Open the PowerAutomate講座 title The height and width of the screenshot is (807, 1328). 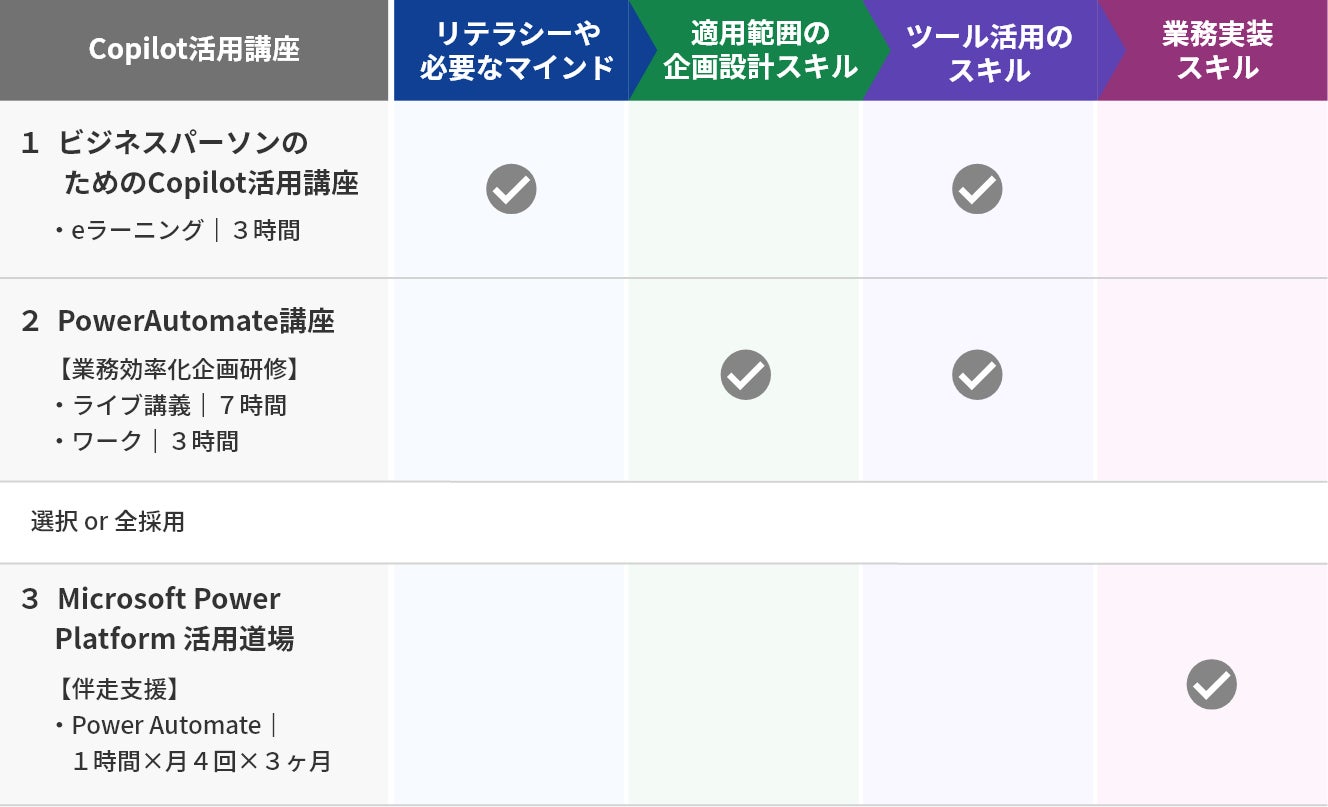[196, 322]
